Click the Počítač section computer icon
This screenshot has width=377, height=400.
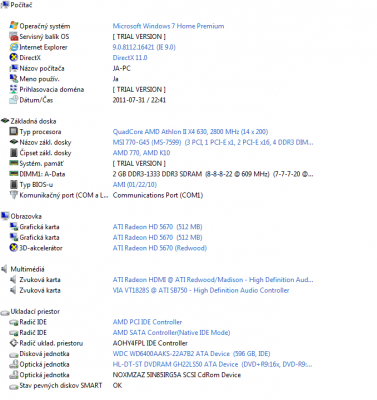(x=5, y=5)
